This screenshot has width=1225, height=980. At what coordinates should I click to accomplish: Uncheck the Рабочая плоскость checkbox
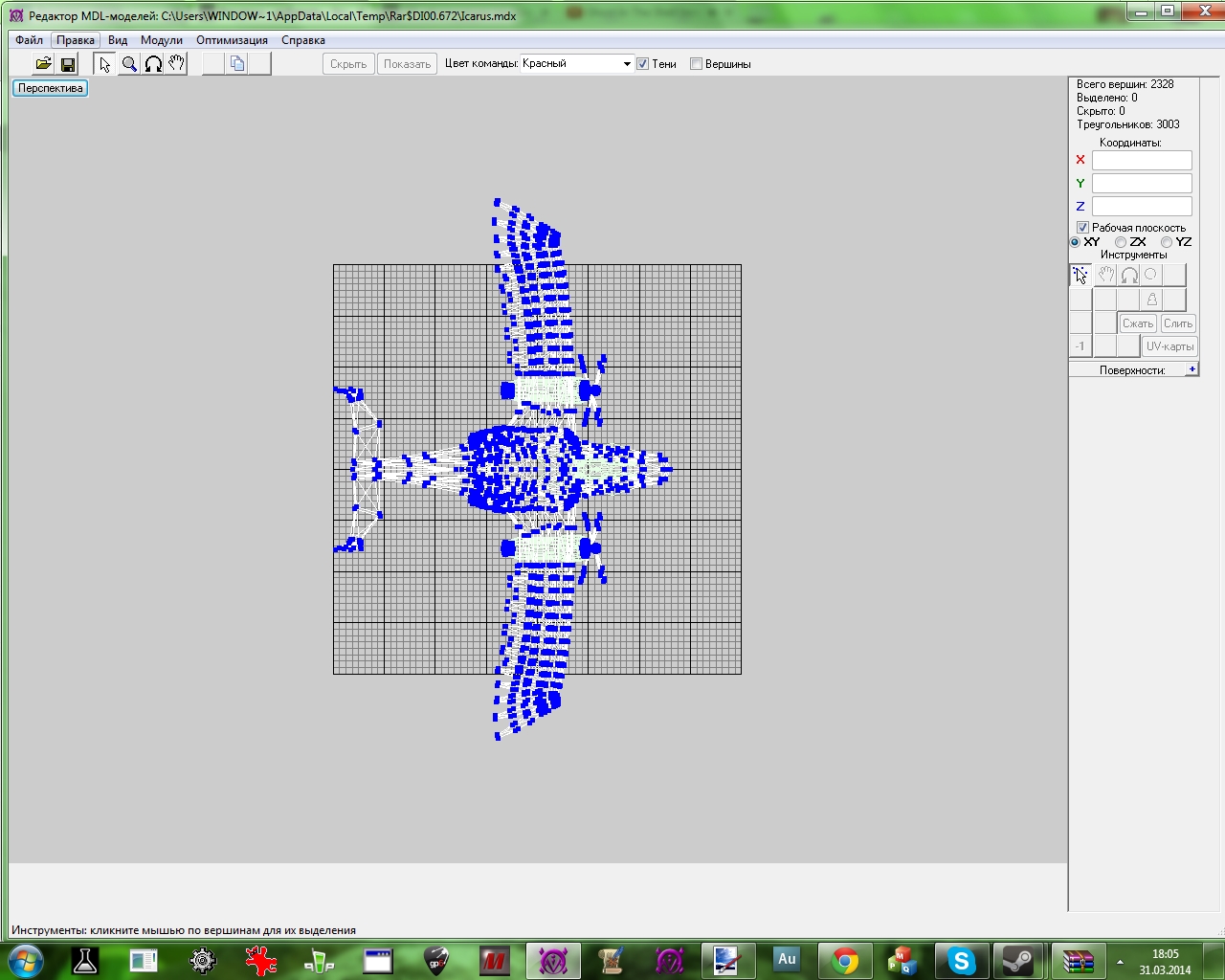(1082, 228)
